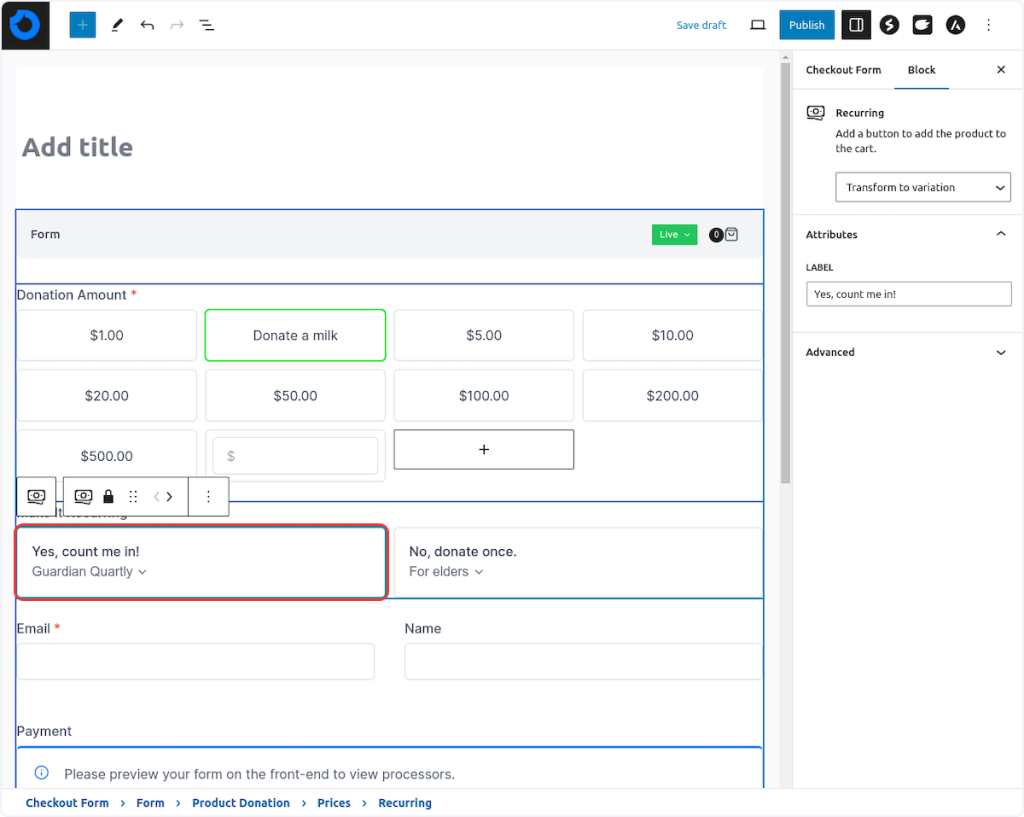Viewport: 1024px width, 817px height.
Task: Expand the Advanced section
Action: click(x=907, y=352)
